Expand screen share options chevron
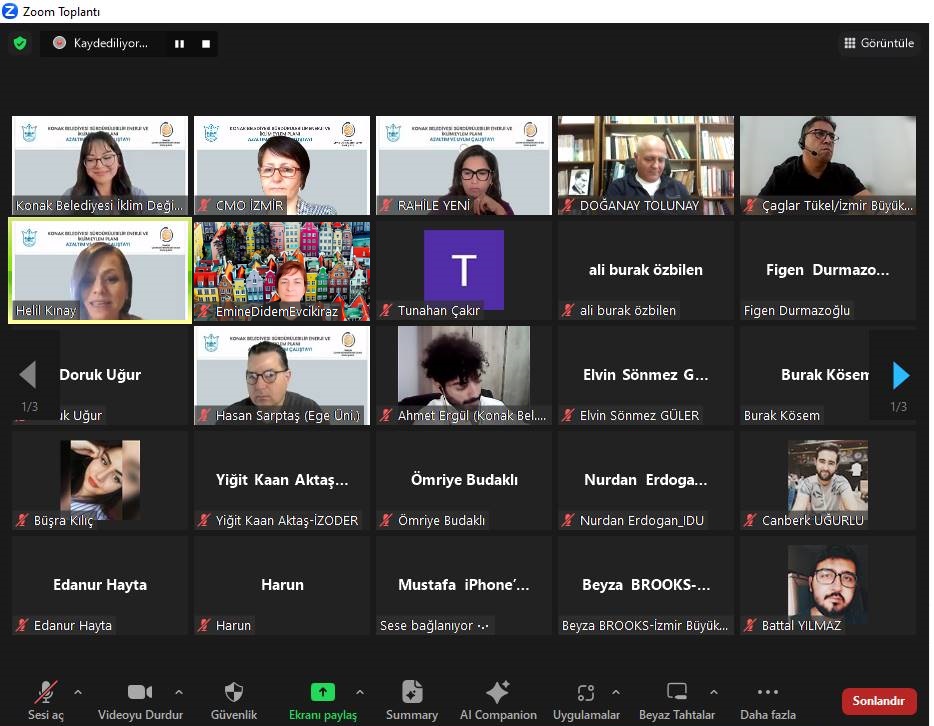This screenshot has height=726, width=934. point(360,692)
